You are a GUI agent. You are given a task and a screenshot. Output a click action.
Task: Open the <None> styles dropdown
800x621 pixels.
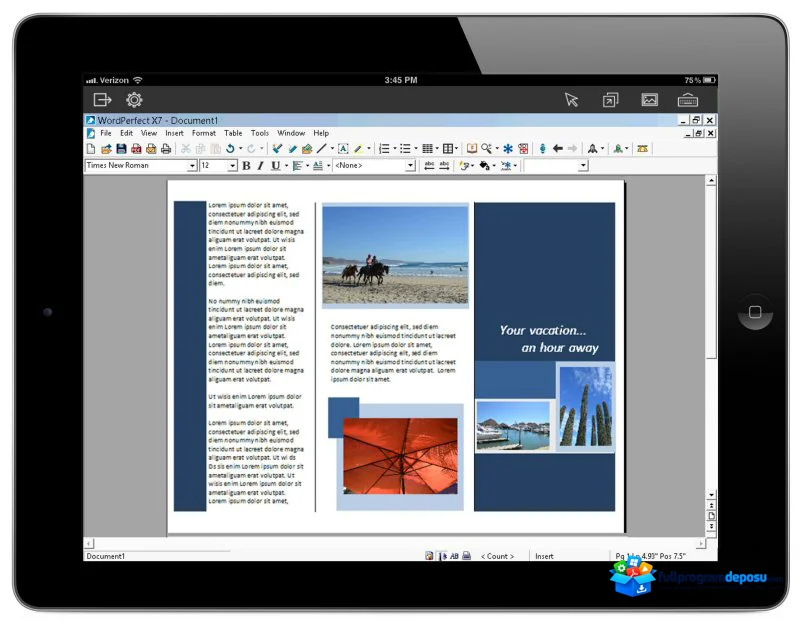click(410, 165)
